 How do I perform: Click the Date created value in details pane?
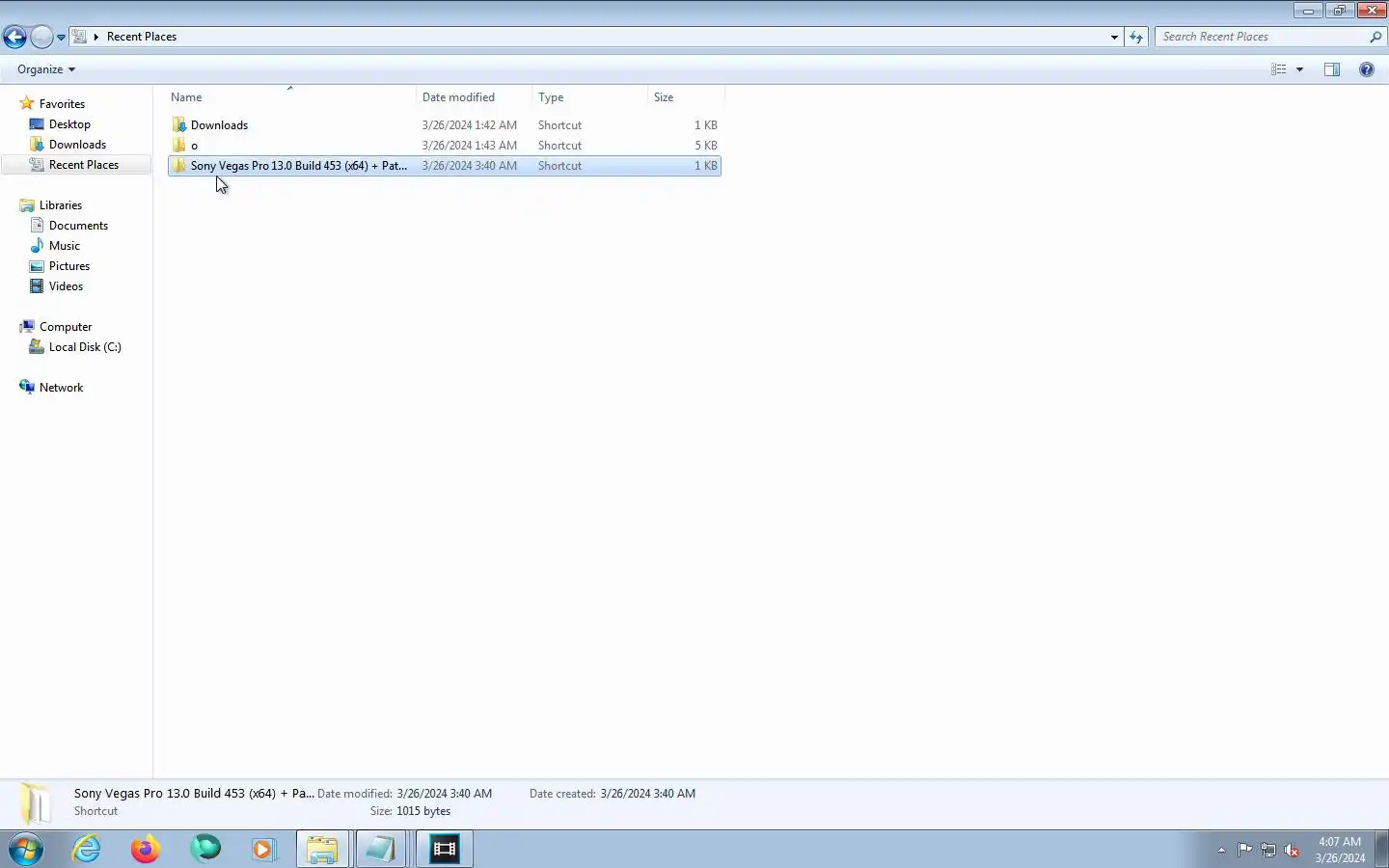tap(647, 794)
